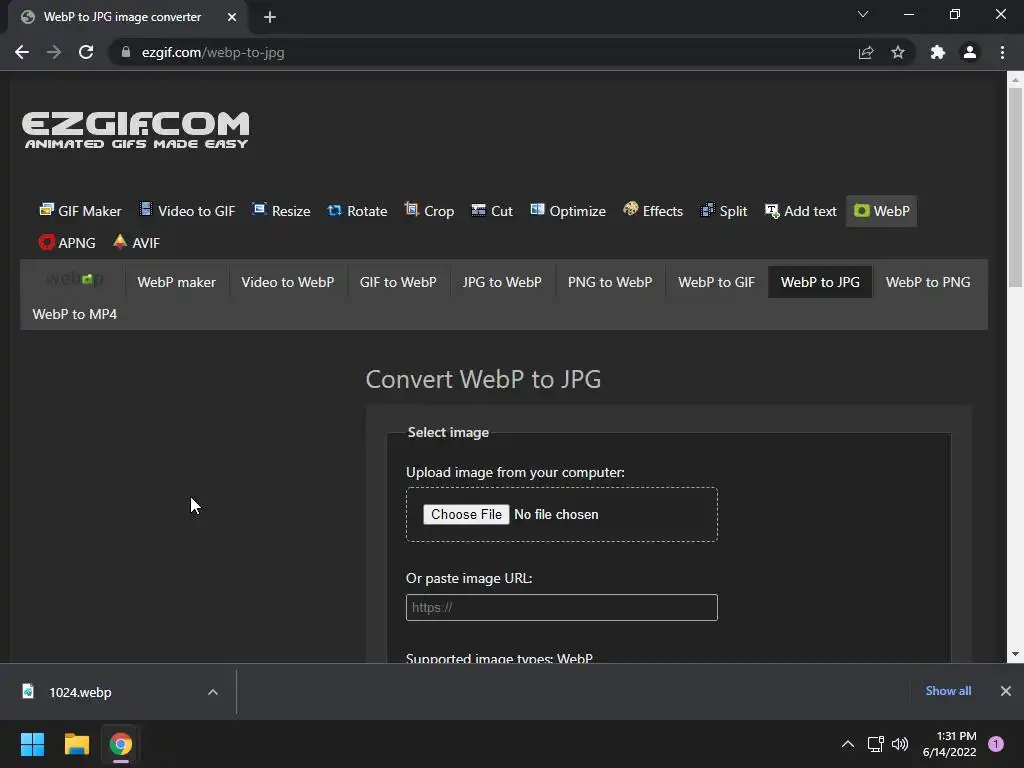Go to the EZGIF.COM homepage logo
The width and height of the screenshot is (1024, 768).
click(136, 130)
